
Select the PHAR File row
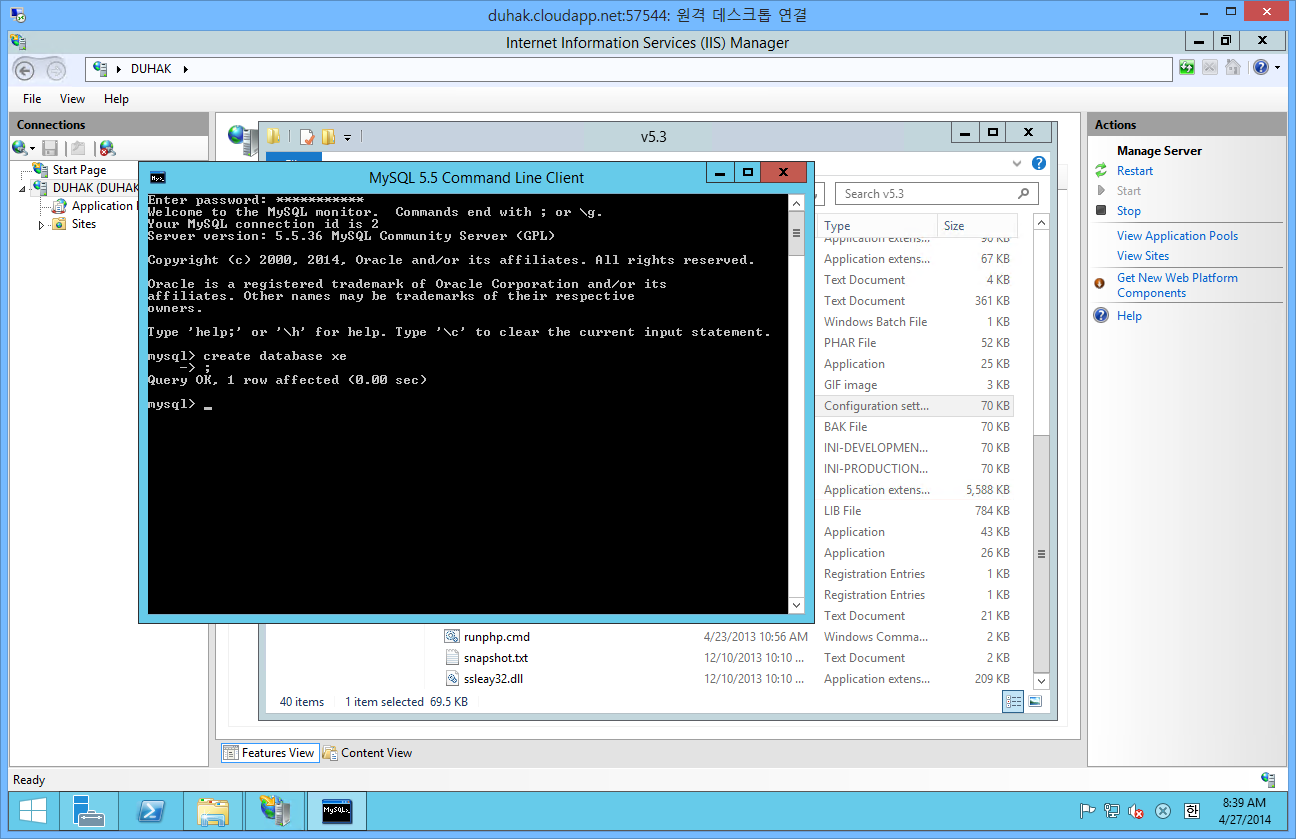click(917, 343)
